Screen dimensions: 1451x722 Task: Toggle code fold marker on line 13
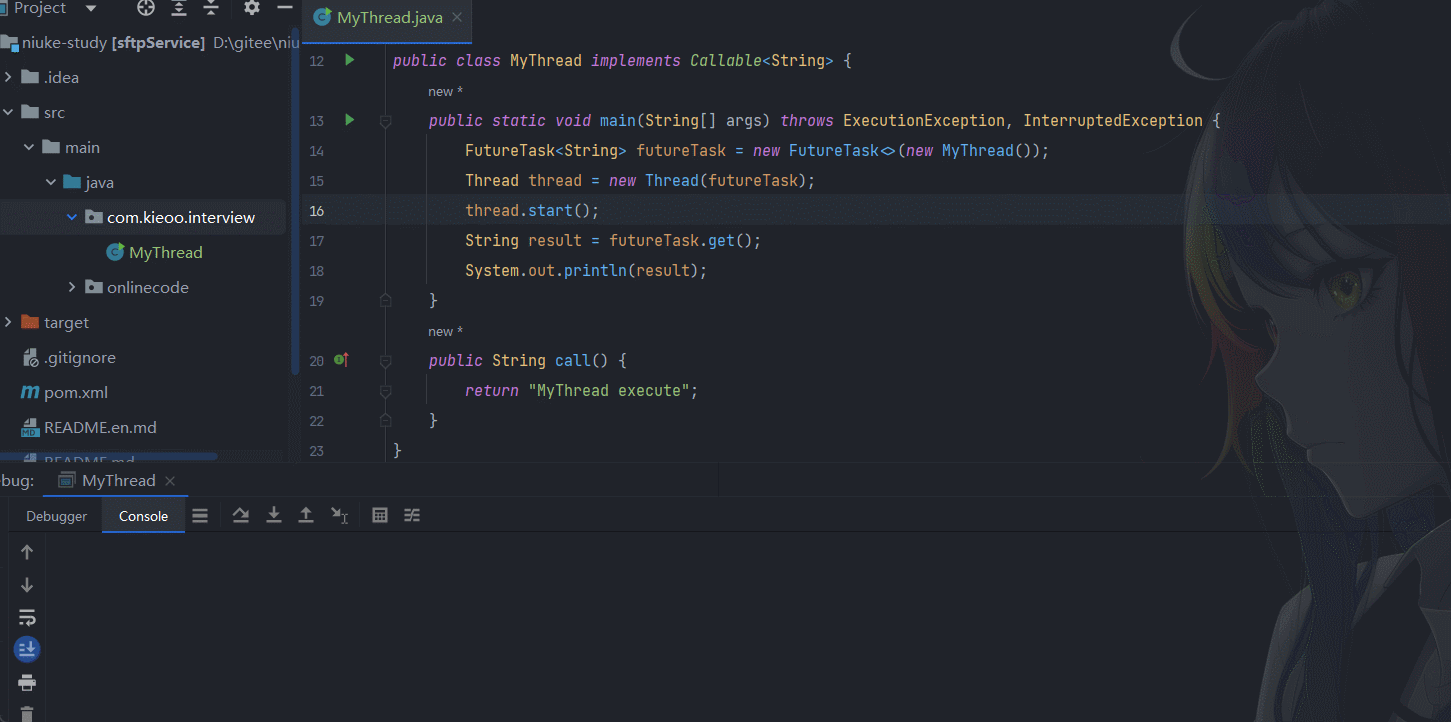click(385, 121)
